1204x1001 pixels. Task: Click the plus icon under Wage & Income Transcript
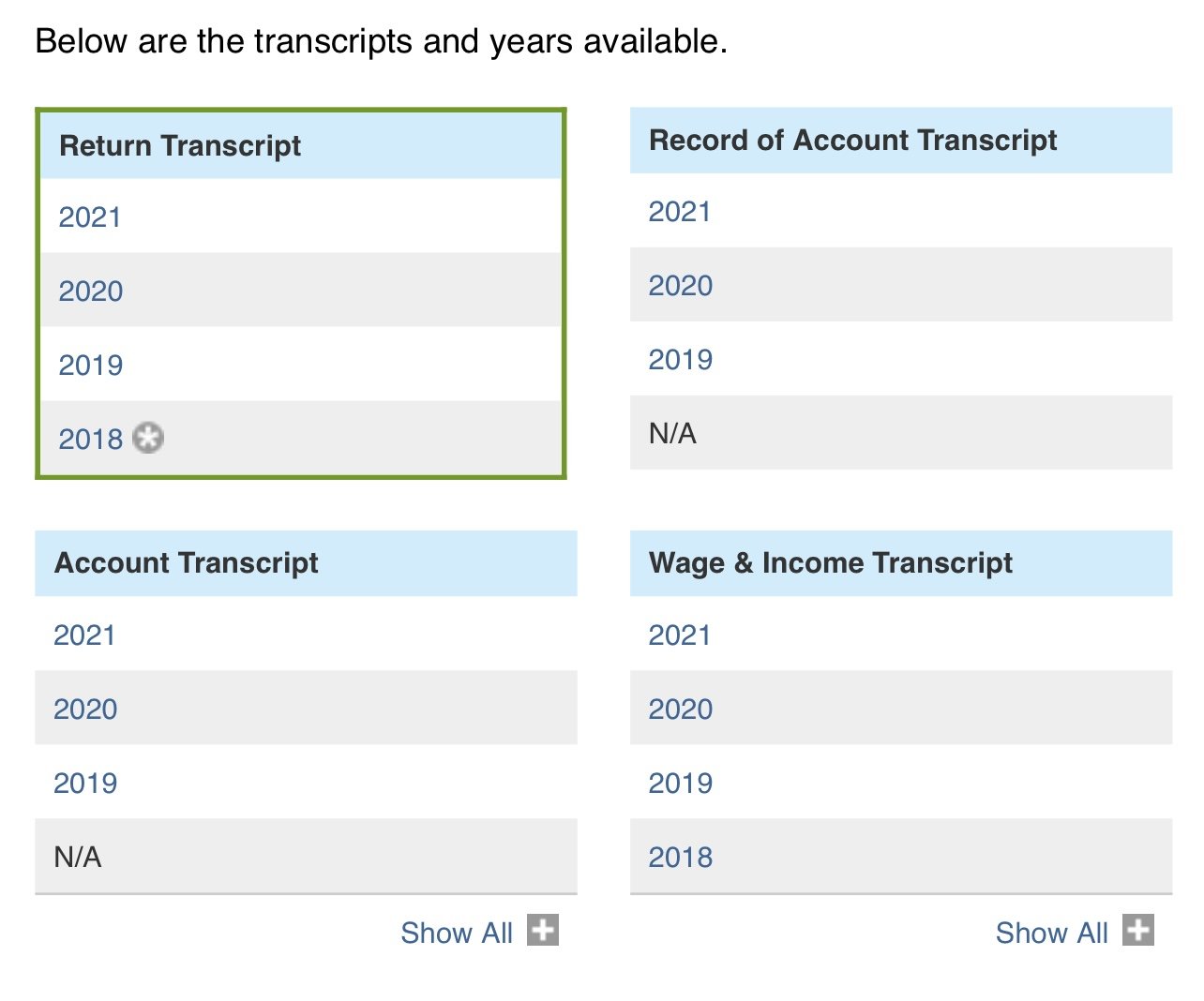1138,930
